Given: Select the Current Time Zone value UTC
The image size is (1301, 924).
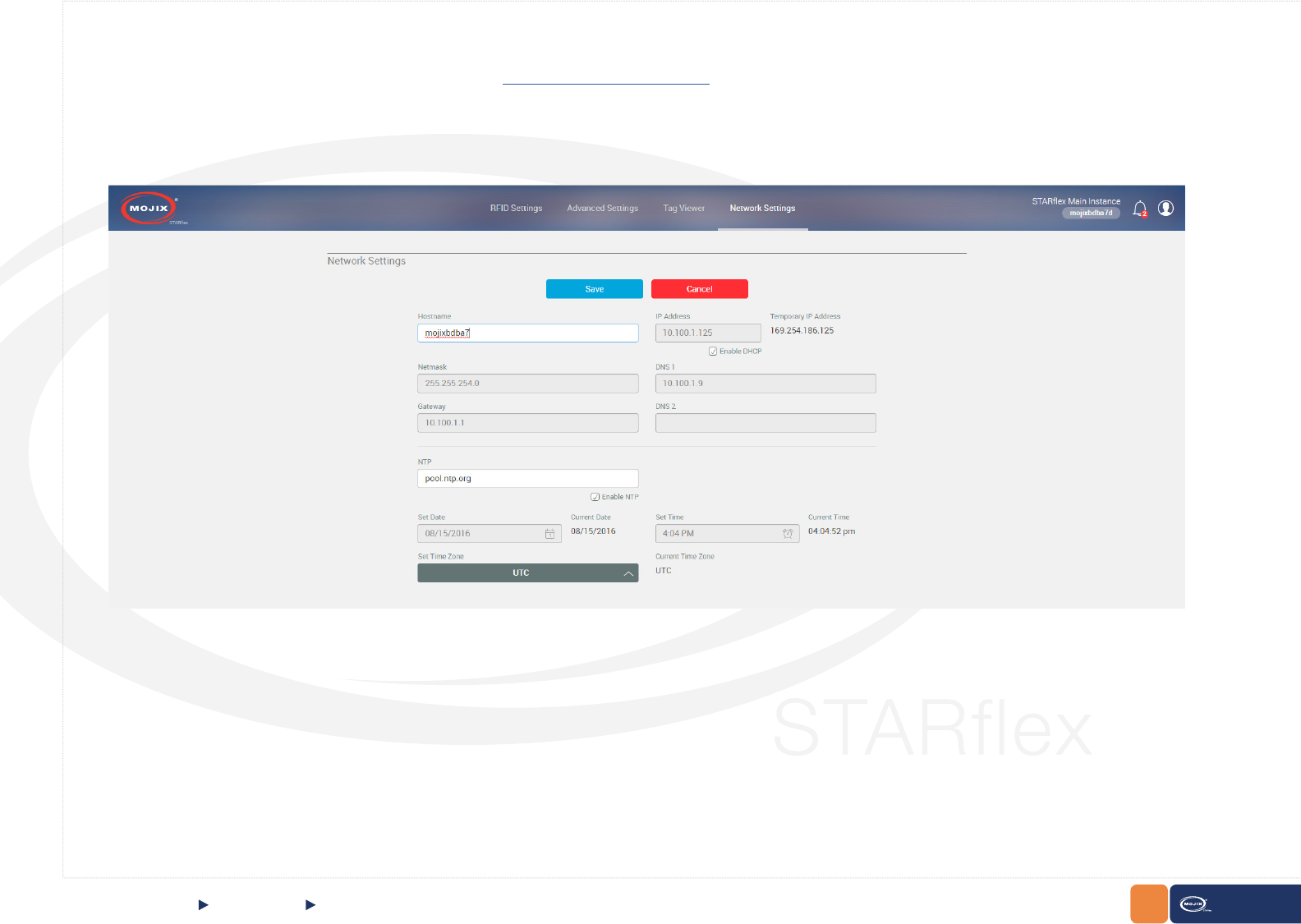Looking at the screenshot, I should [x=664, y=571].
